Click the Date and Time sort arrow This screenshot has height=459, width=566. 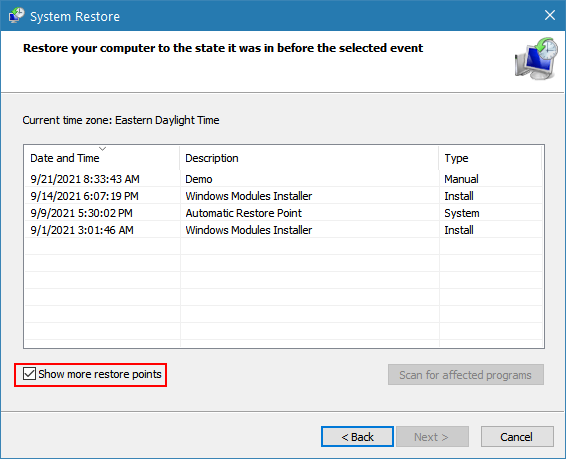click(x=103, y=149)
